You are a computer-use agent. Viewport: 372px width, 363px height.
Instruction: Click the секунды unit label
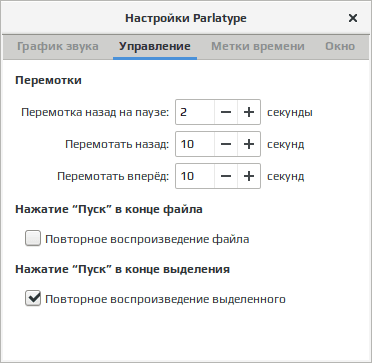click(x=290, y=112)
